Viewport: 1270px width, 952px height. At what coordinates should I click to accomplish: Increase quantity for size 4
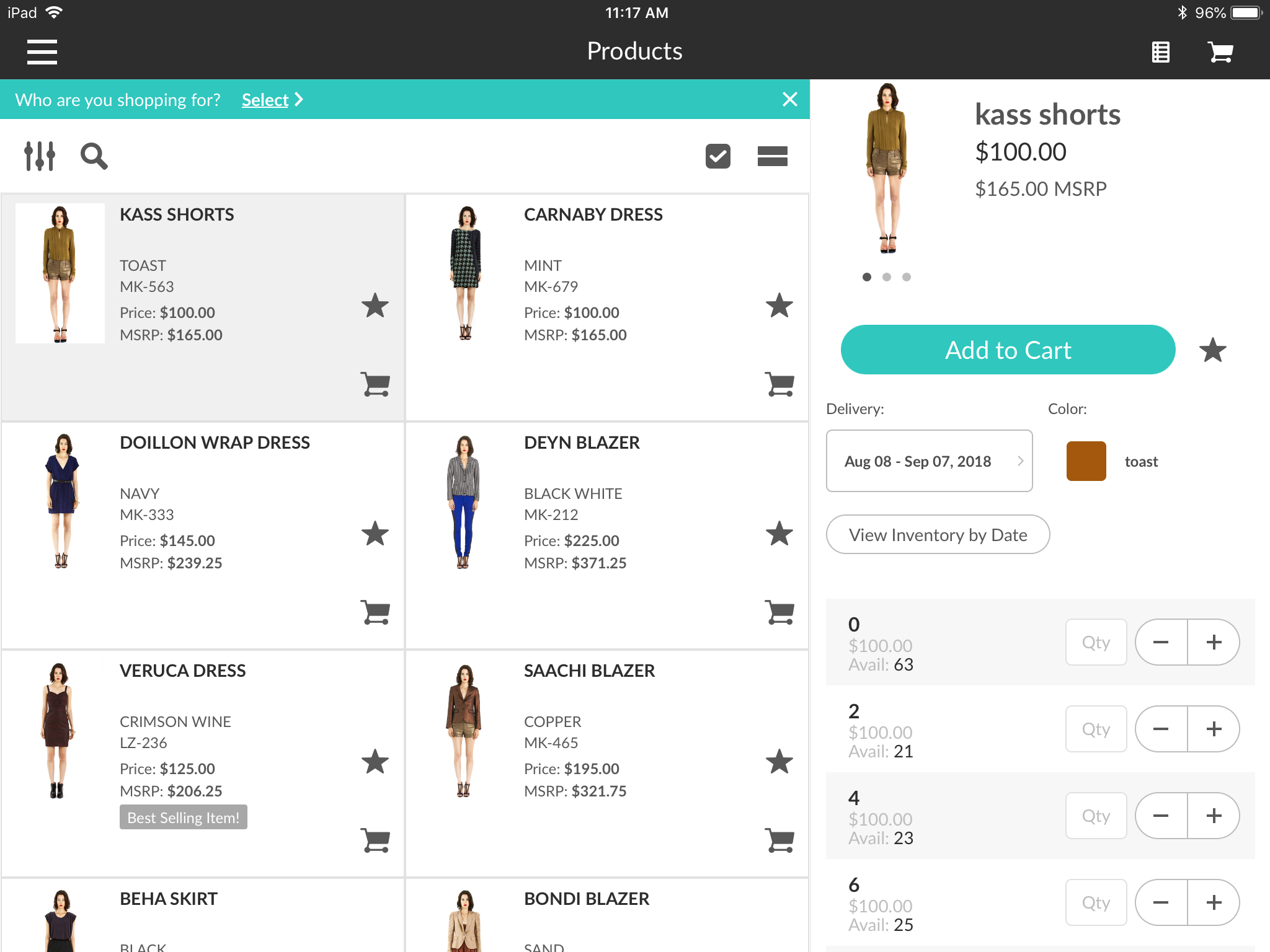1214,816
